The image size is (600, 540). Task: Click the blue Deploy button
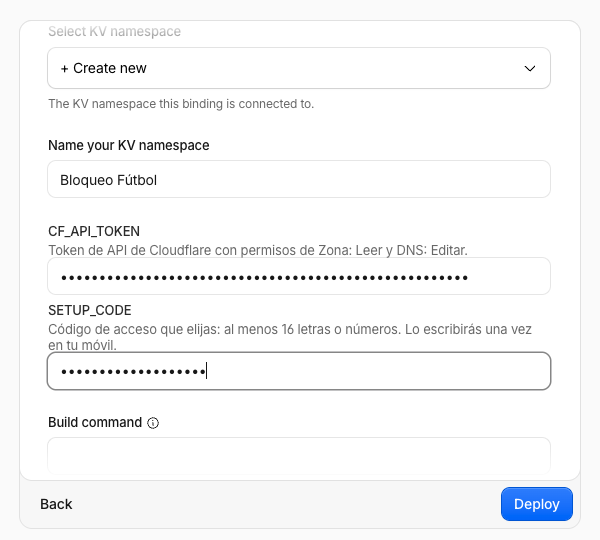coord(536,504)
